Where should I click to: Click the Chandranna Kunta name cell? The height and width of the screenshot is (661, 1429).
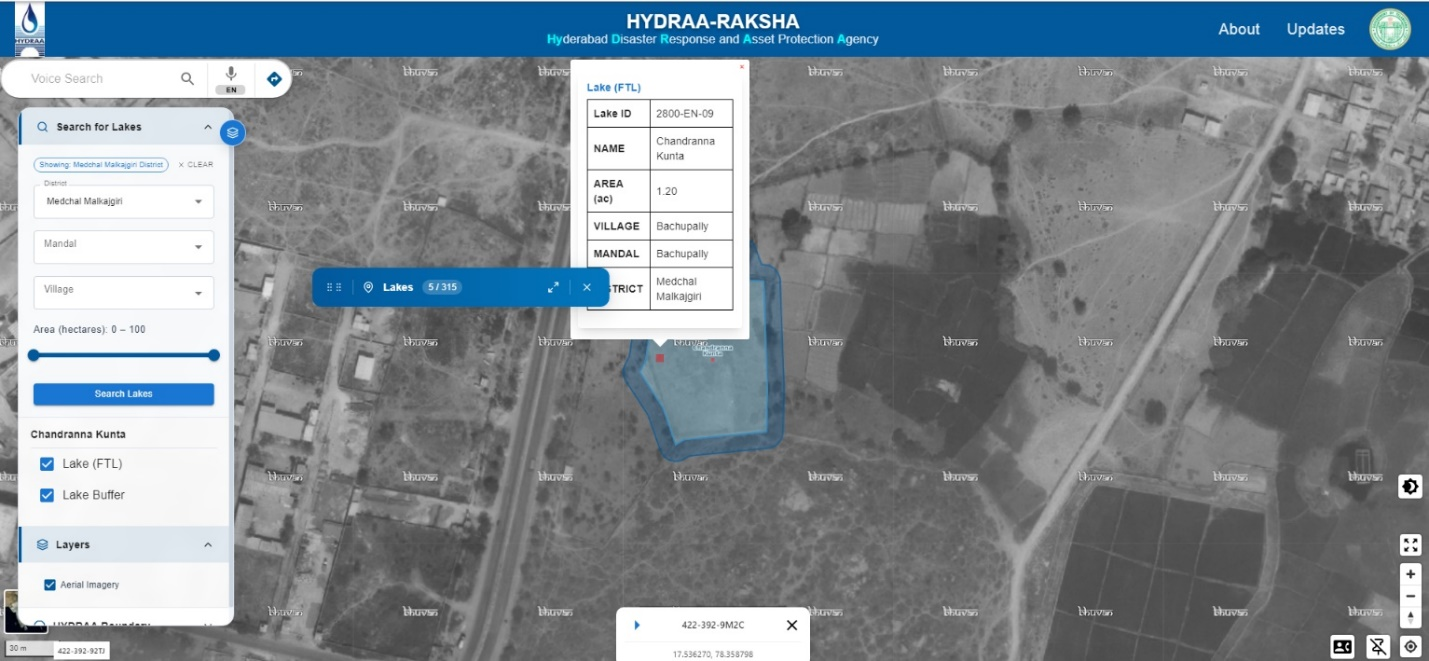pos(691,148)
